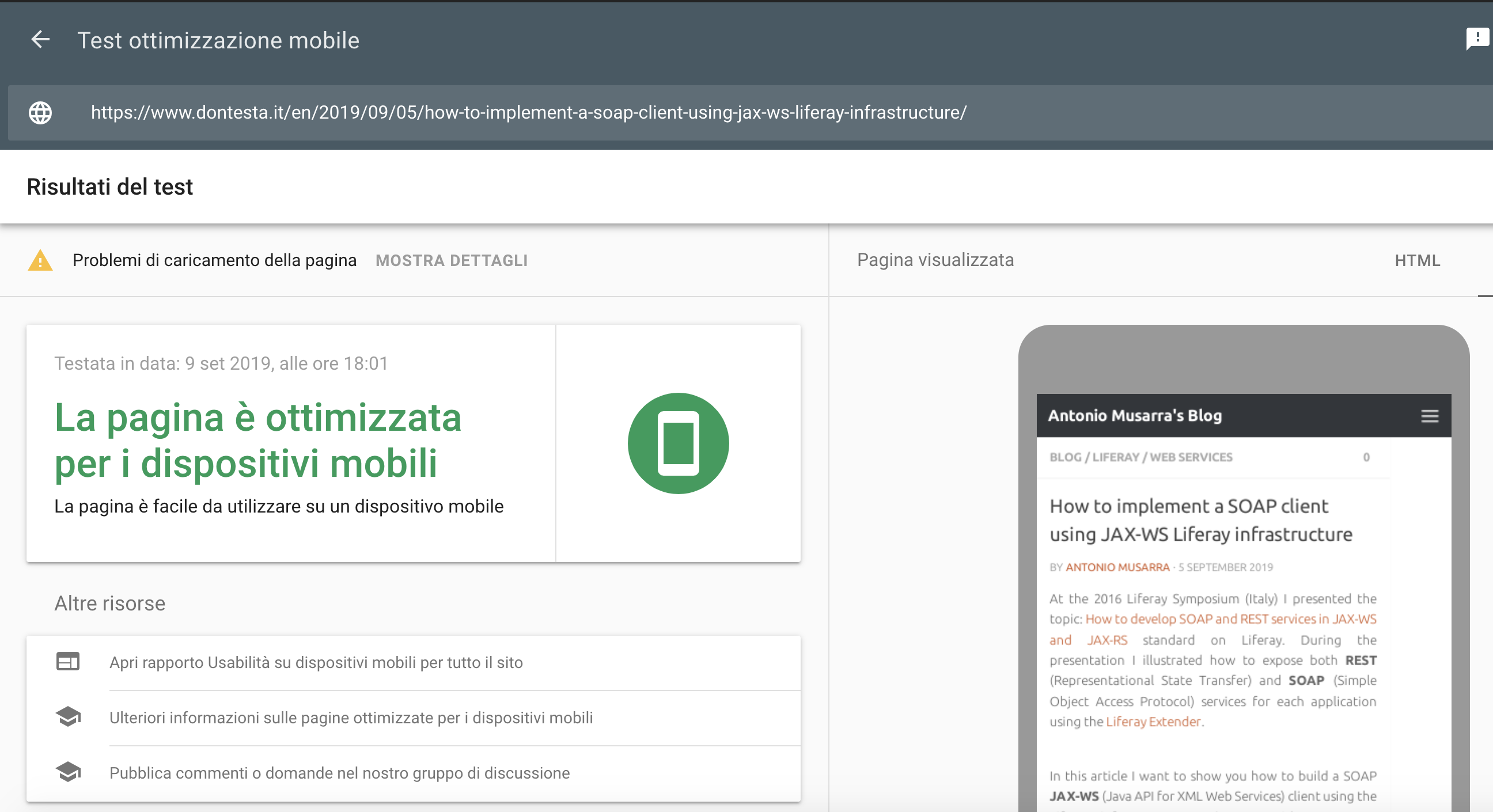Click the green mobile phone icon
1493x812 pixels.
point(678,443)
